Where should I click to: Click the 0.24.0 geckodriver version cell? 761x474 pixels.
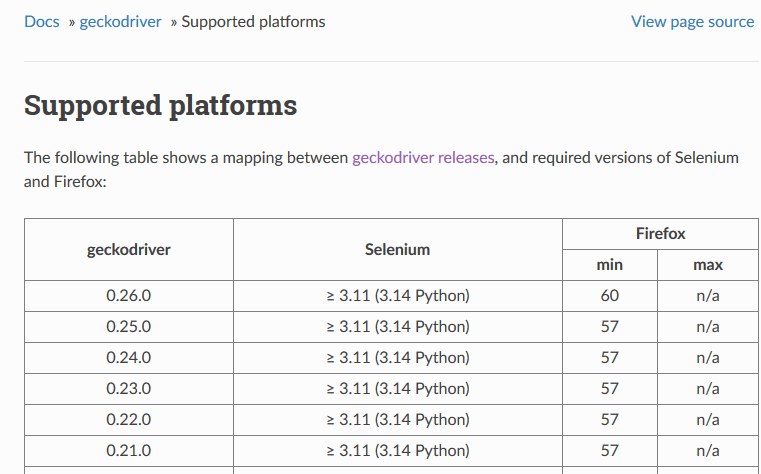[129, 358]
